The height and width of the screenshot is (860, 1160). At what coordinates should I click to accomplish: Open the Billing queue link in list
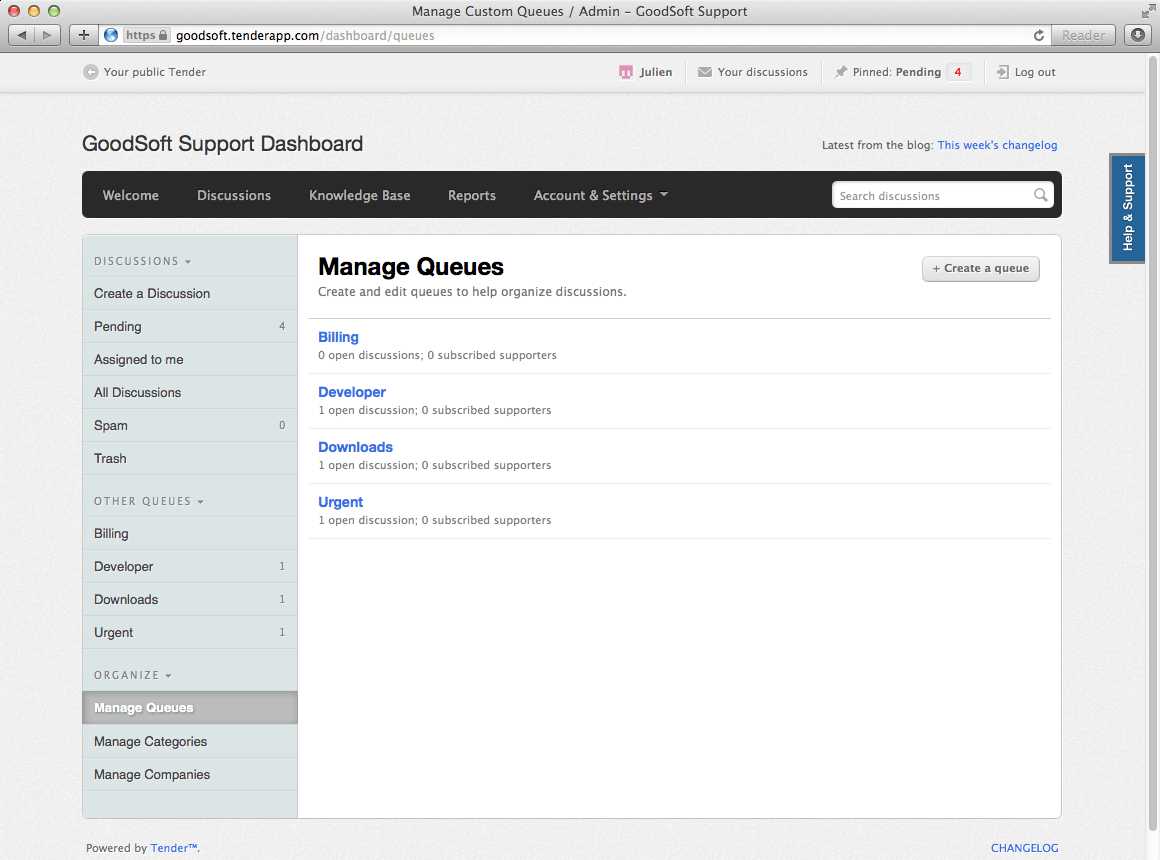click(338, 337)
